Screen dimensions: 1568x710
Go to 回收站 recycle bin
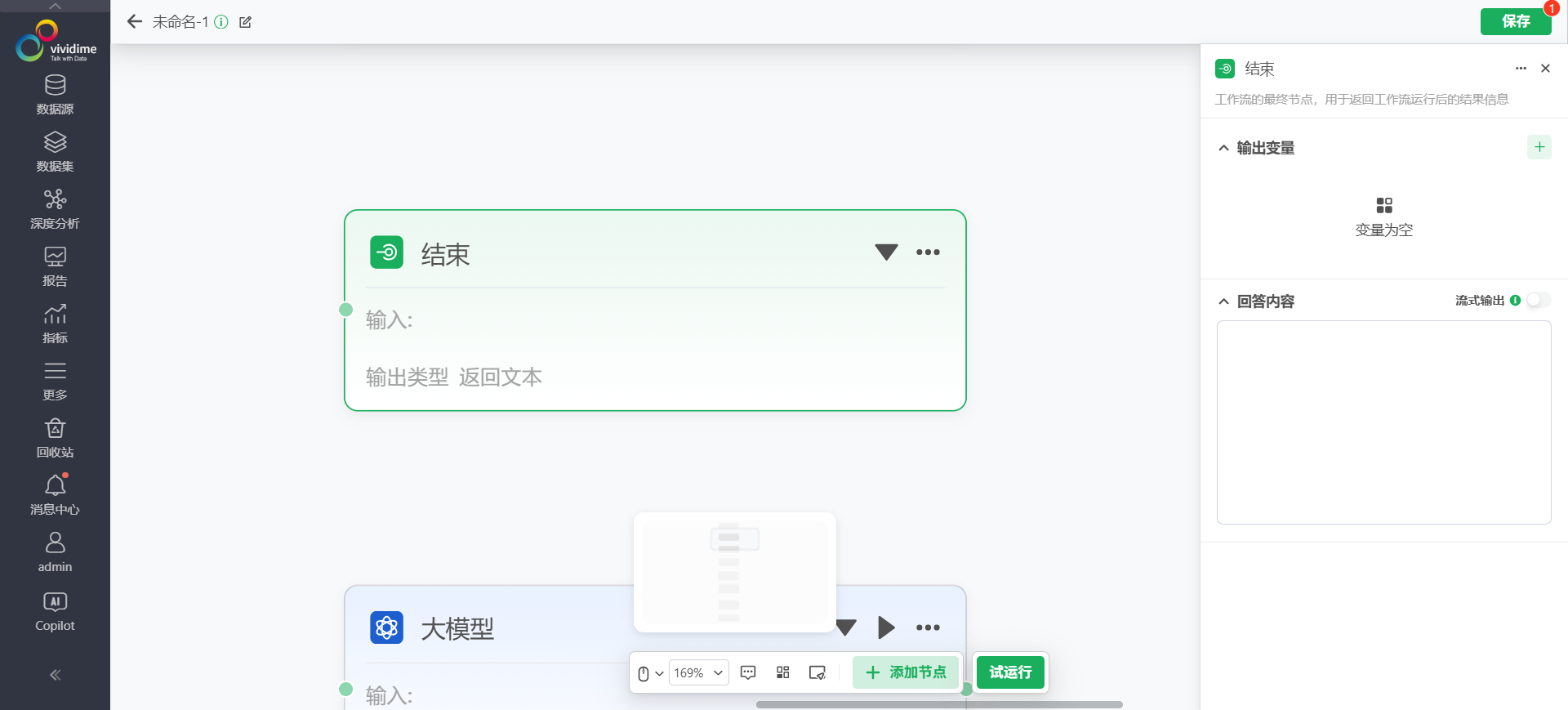point(55,438)
